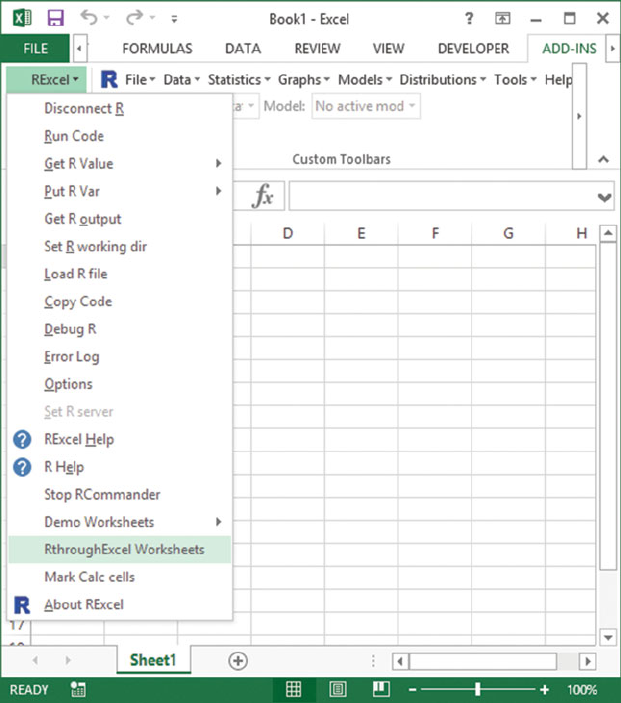Collapse the open RExcel dropdown menu

point(48,80)
